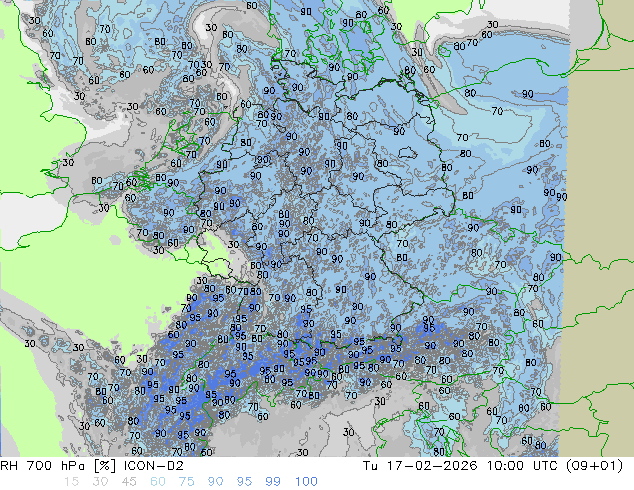Click the '95' value in the bottom legend
The image size is (634, 490).
pyautogui.click(x=244, y=482)
